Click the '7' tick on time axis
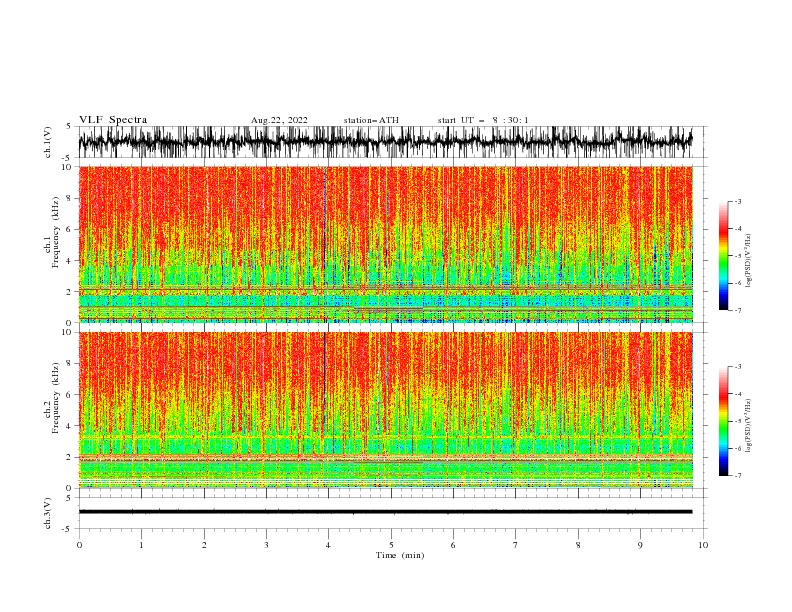The width and height of the screenshot is (792, 612). [516, 545]
